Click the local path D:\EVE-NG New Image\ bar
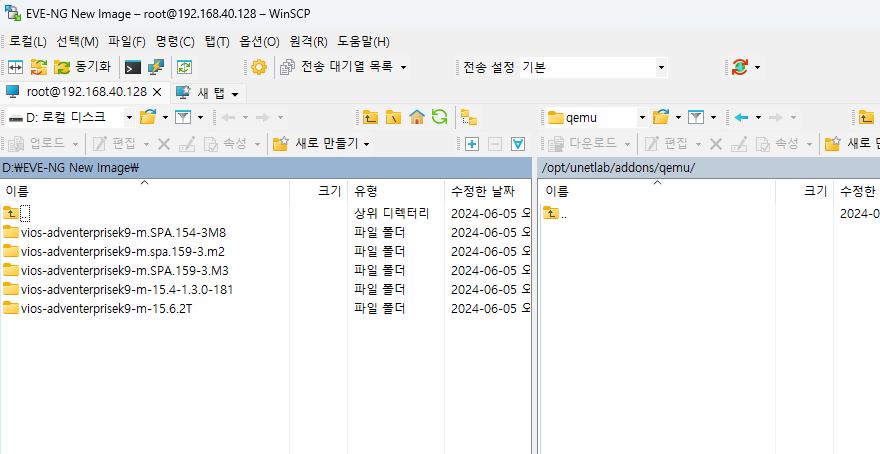The width and height of the screenshot is (880, 454). (266, 168)
